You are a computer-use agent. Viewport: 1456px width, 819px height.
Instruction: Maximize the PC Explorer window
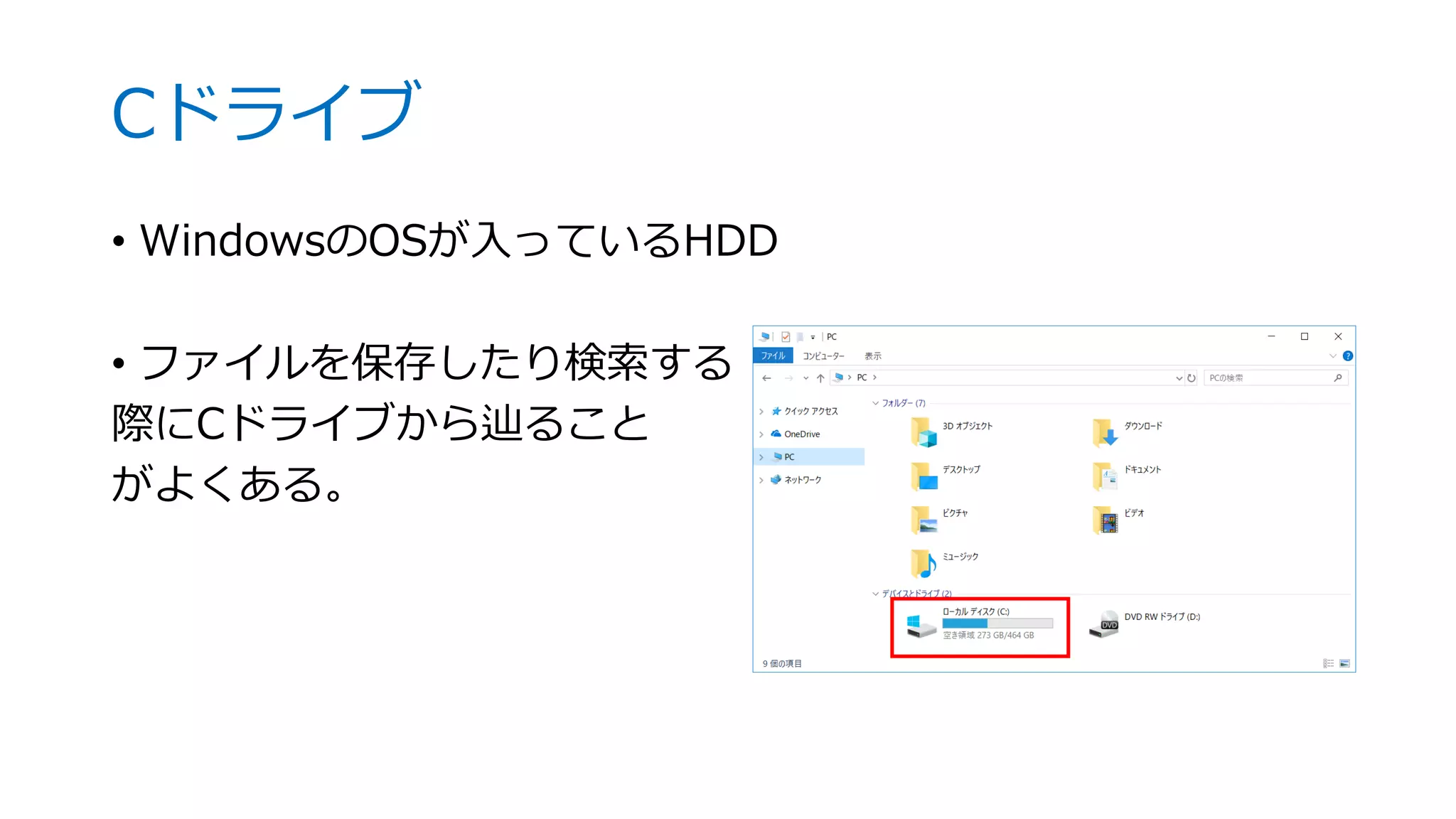pyautogui.click(x=1305, y=336)
